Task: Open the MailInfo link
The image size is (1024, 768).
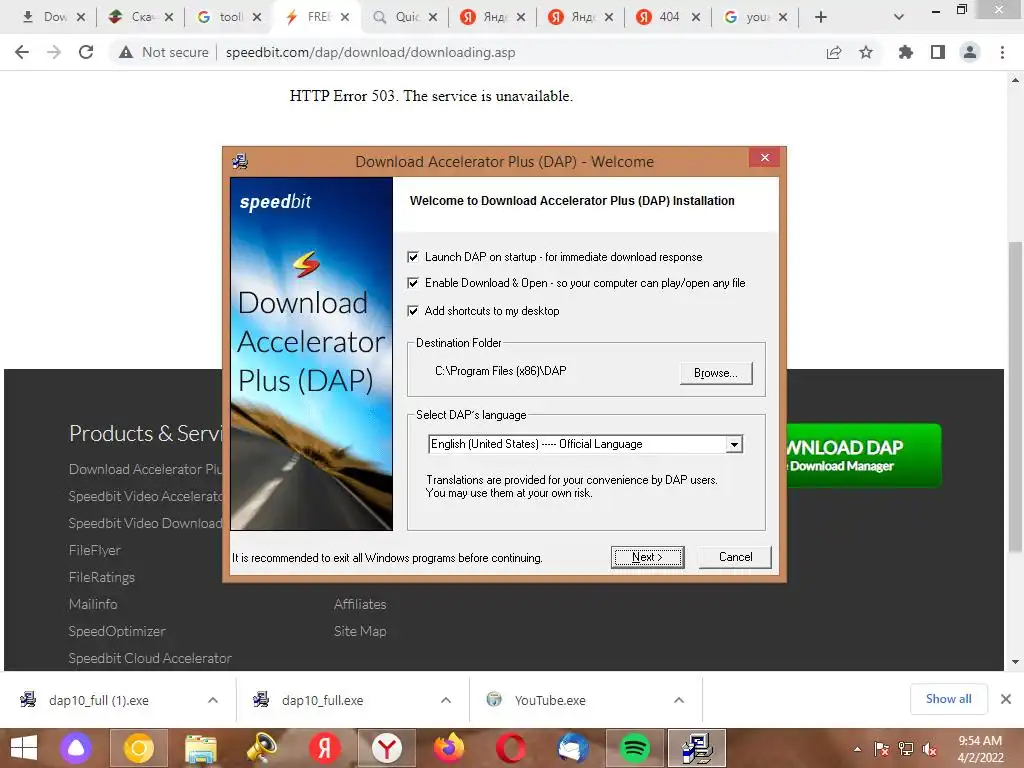Action: [x=93, y=604]
